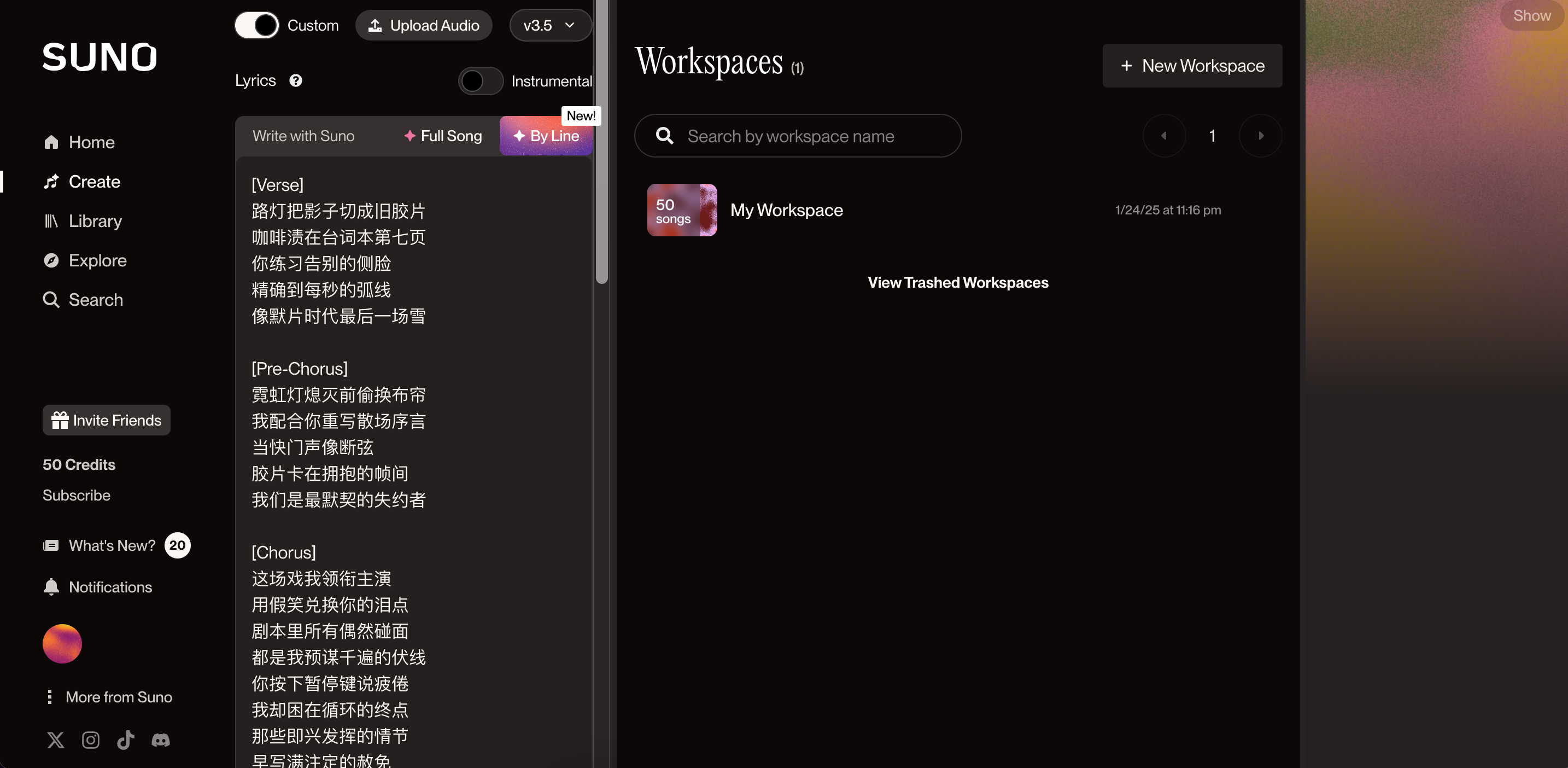Image resolution: width=1568 pixels, height=768 pixels.
Task: Click the user profile avatar
Action: pos(62,644)
